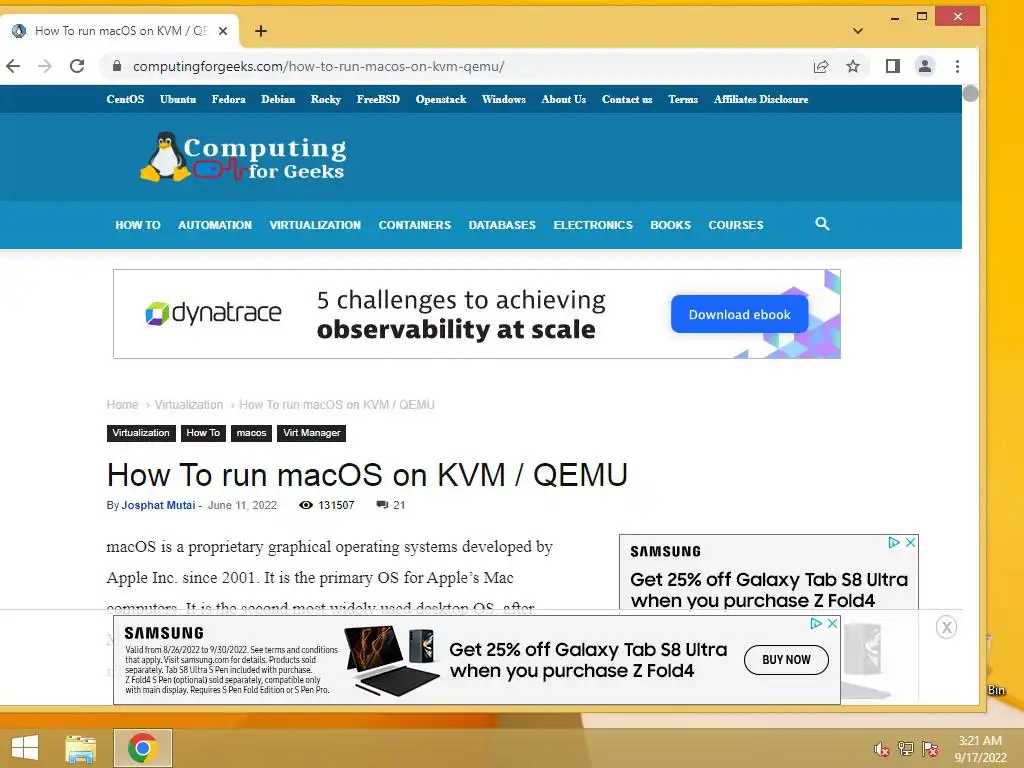Open Chrome profile avatar
This screenshot has height=768, width=1024.
click(925, 66)
